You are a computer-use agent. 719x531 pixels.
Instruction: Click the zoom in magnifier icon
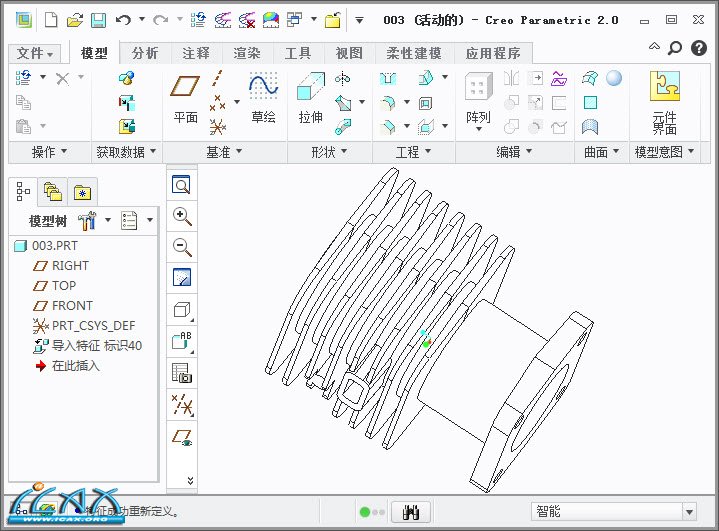point(182,216)
